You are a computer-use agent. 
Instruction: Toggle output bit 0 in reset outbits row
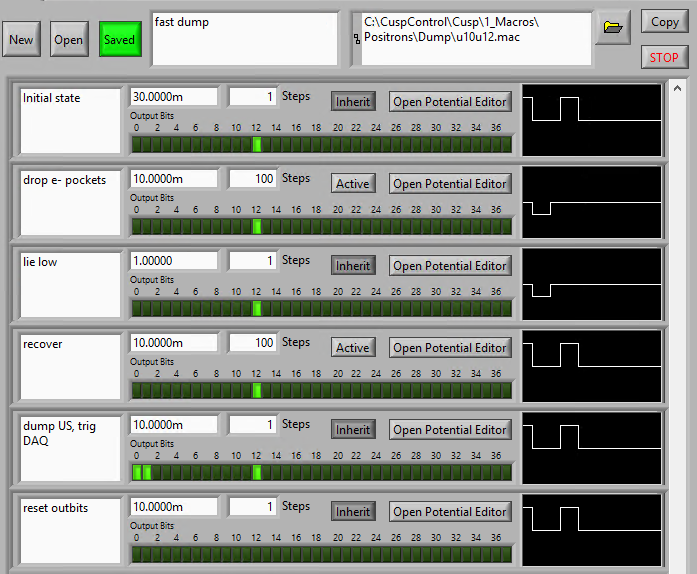tap(137, 554)
